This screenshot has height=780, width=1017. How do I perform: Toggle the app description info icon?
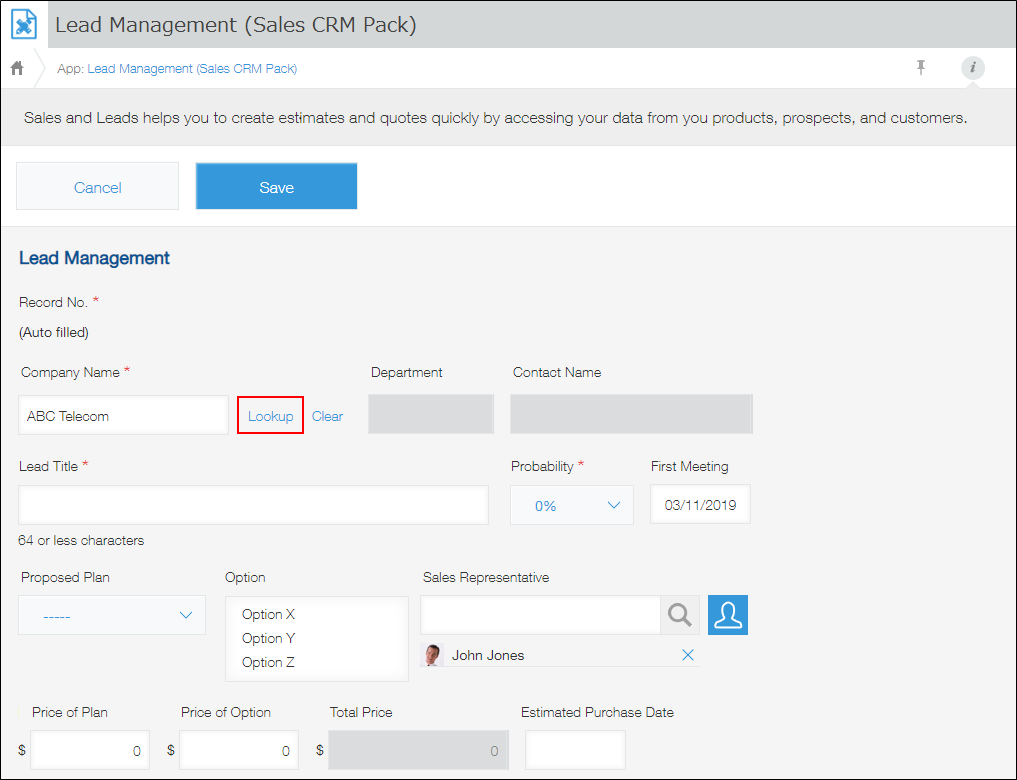[x=972, y=67]
